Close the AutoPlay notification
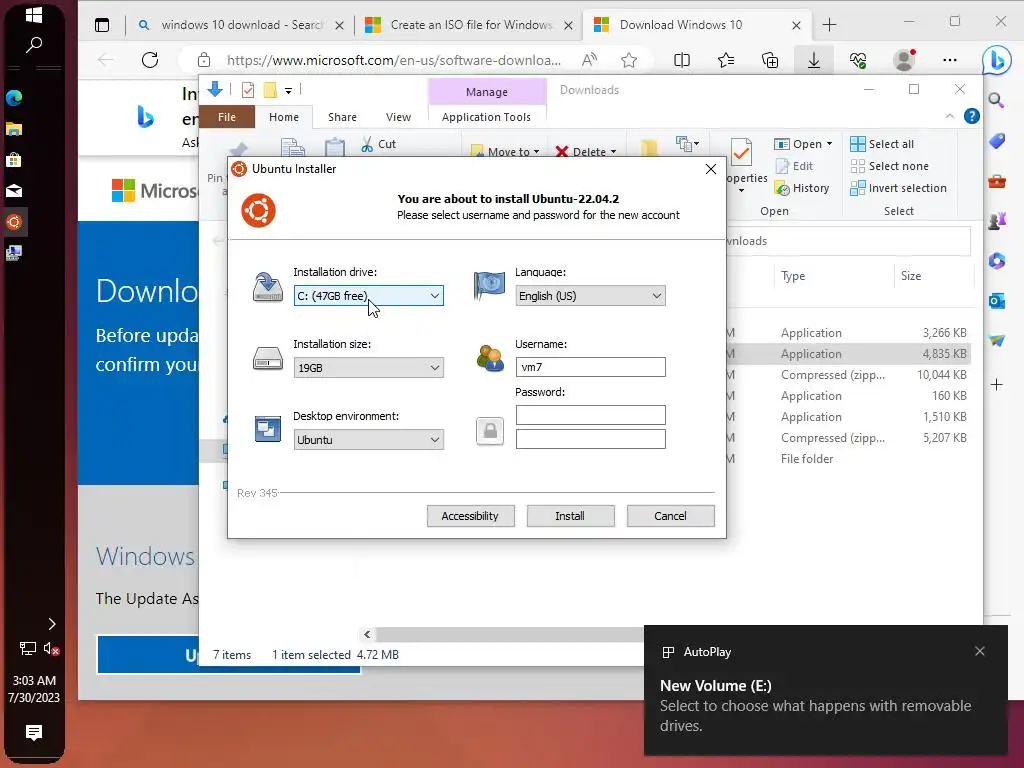The height and width of the screenshot is (768, 1024). [x=980, y=651]
